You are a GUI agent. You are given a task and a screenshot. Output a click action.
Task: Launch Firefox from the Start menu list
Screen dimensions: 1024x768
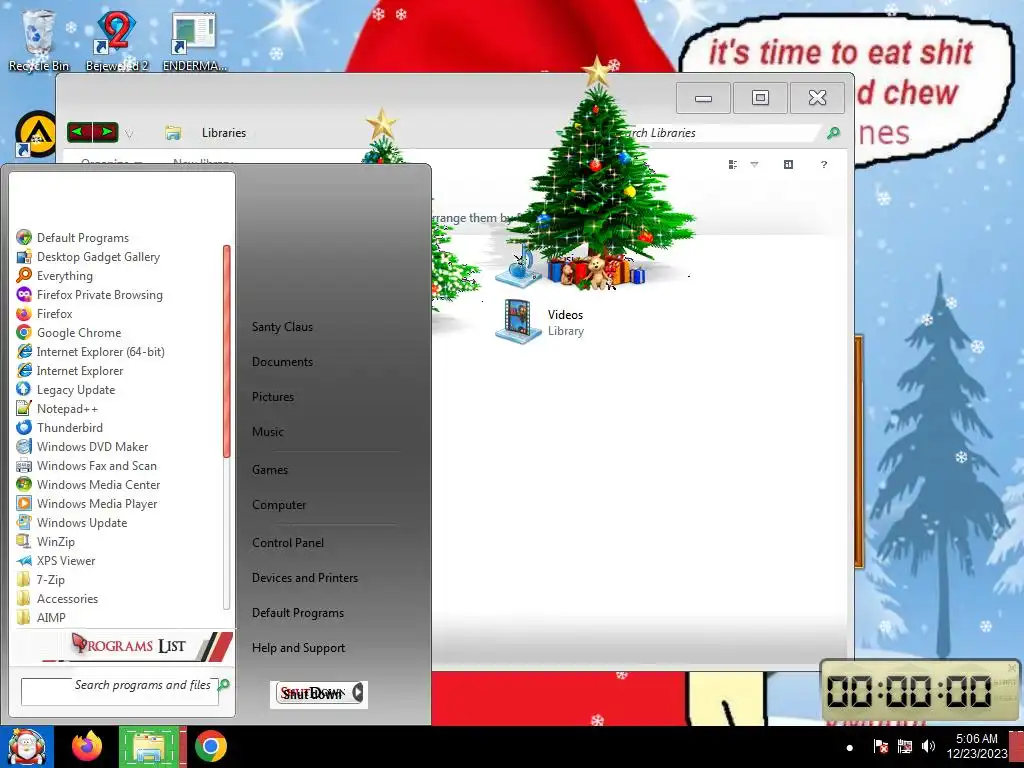click(44, 313)
